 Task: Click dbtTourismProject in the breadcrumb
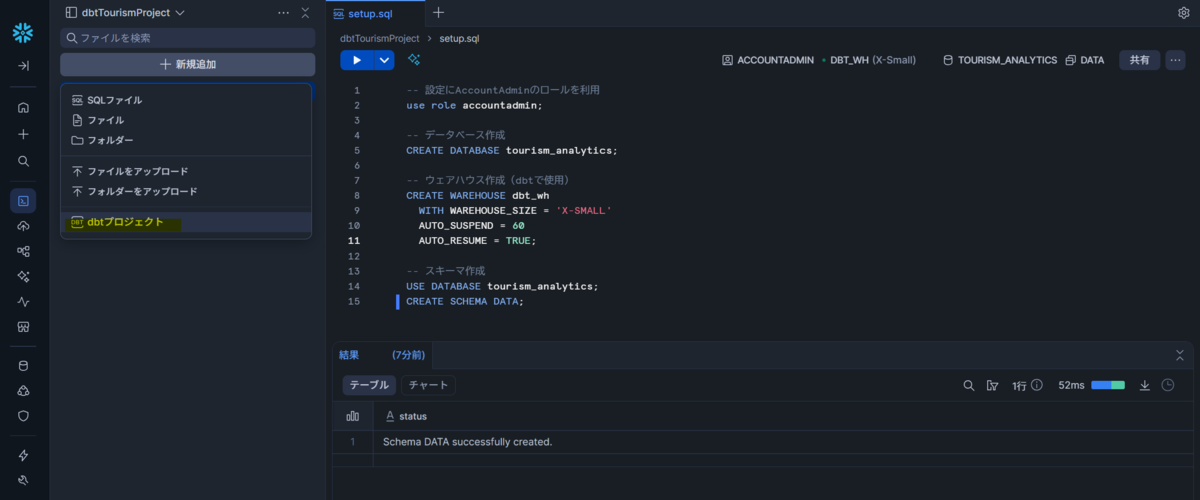point(380,38)
